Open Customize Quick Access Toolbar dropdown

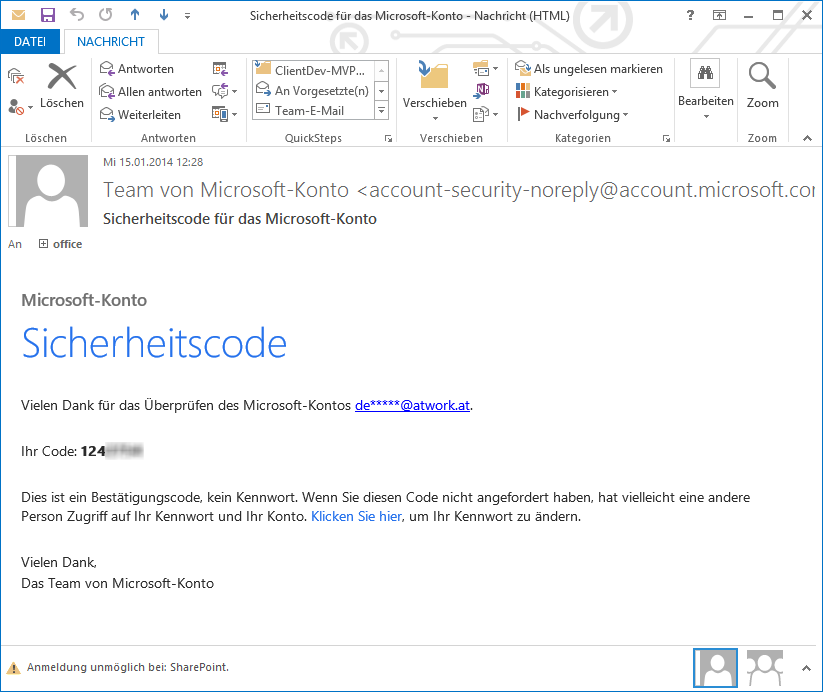[187, 16]
